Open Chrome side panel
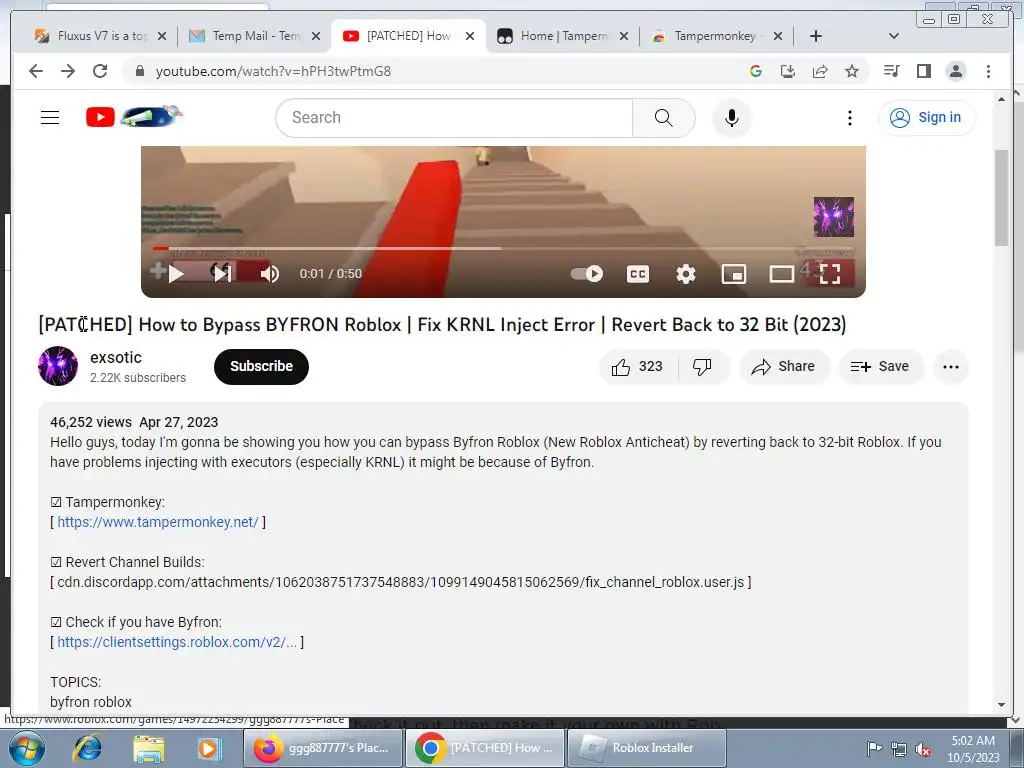Image resolution: width=1024 pixels, height=768 pixels. point(923,71)
